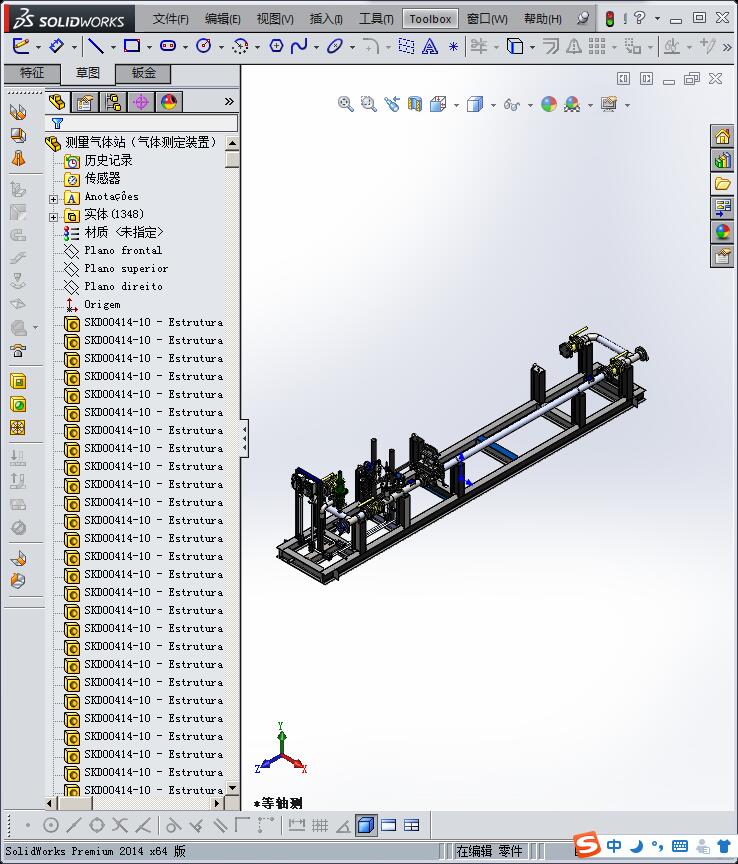Select the Spline sketch tool
The height and width of the screenshot is (864, 738).
coord(299,46)
